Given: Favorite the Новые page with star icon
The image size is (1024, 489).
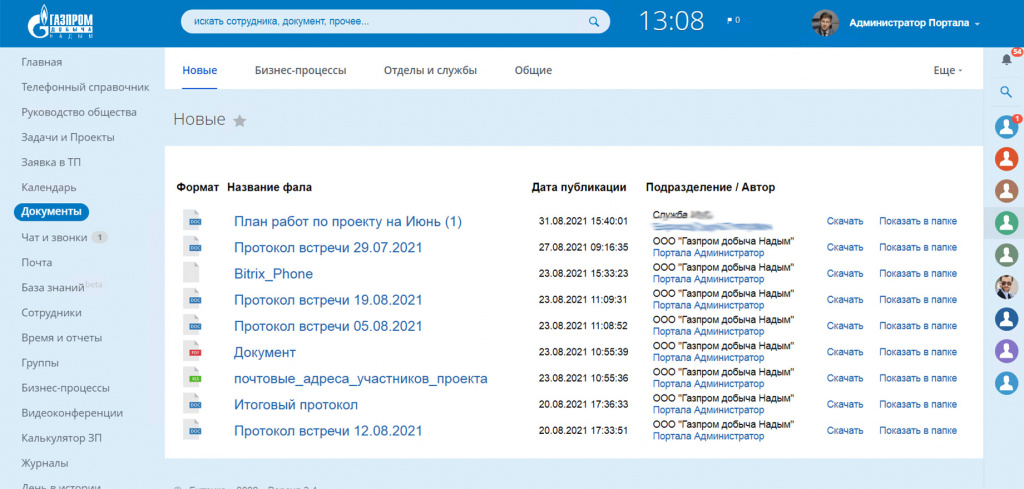Looking at the screenshot, I should [240, 121].
